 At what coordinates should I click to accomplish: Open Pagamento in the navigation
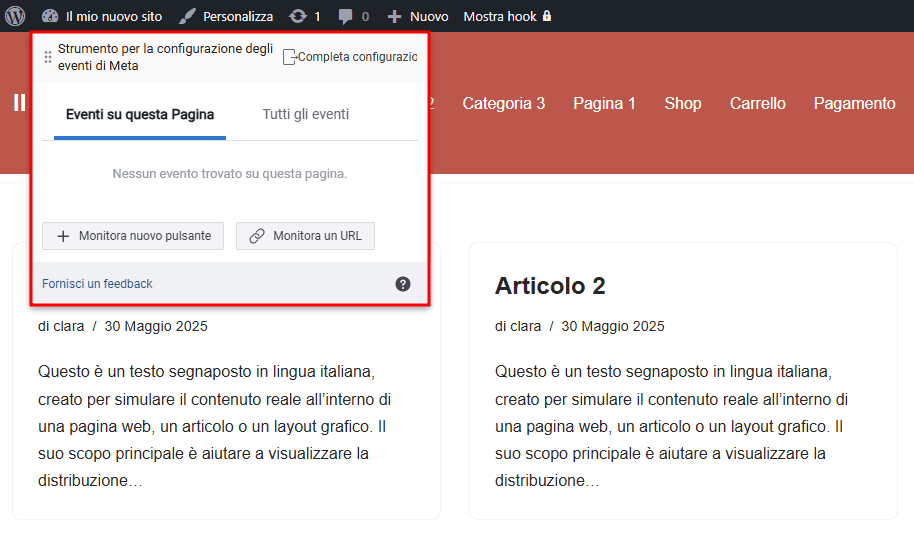point(855,103)
